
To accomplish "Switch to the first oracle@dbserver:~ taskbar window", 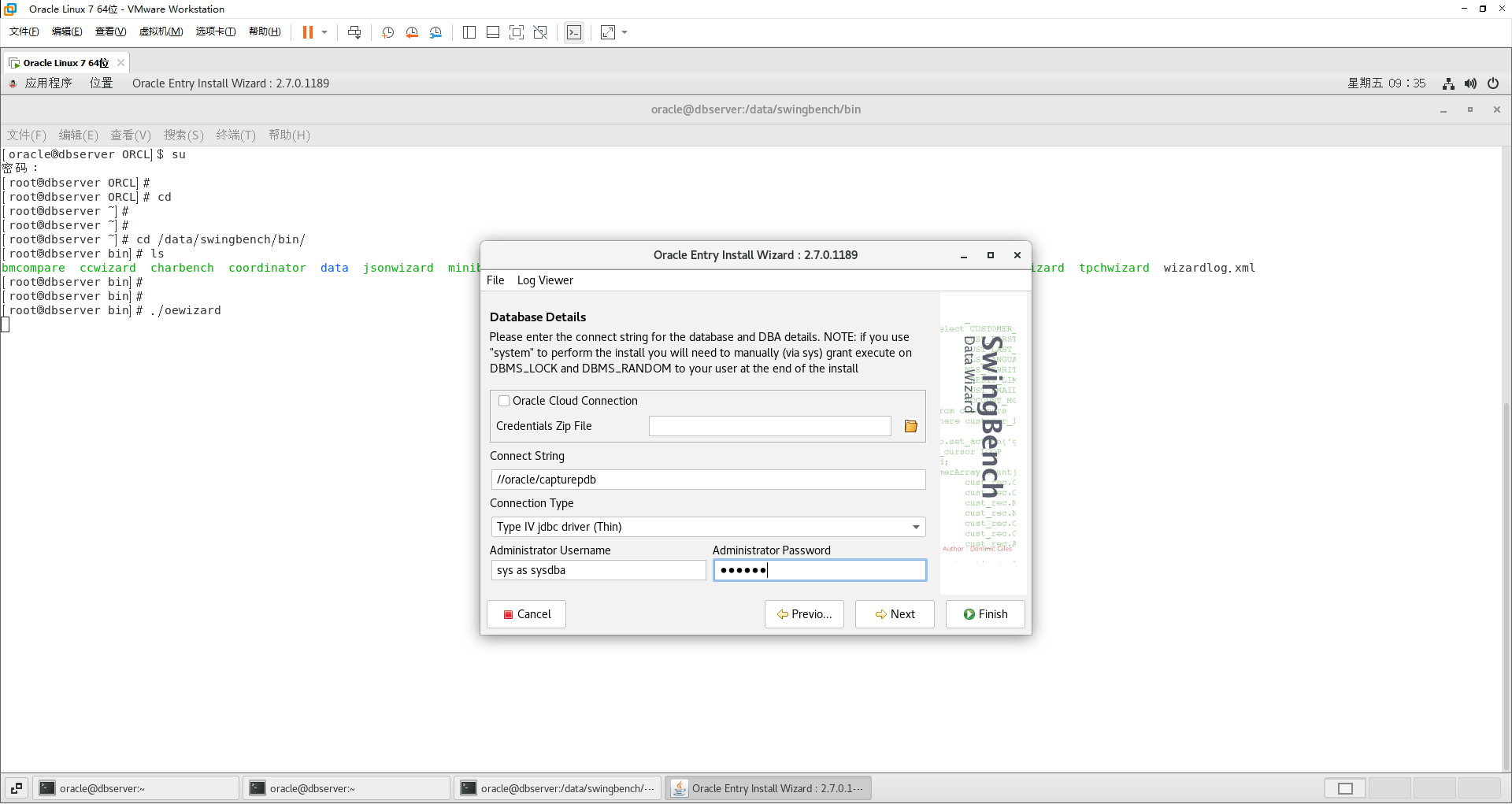I will pos(136,788).
